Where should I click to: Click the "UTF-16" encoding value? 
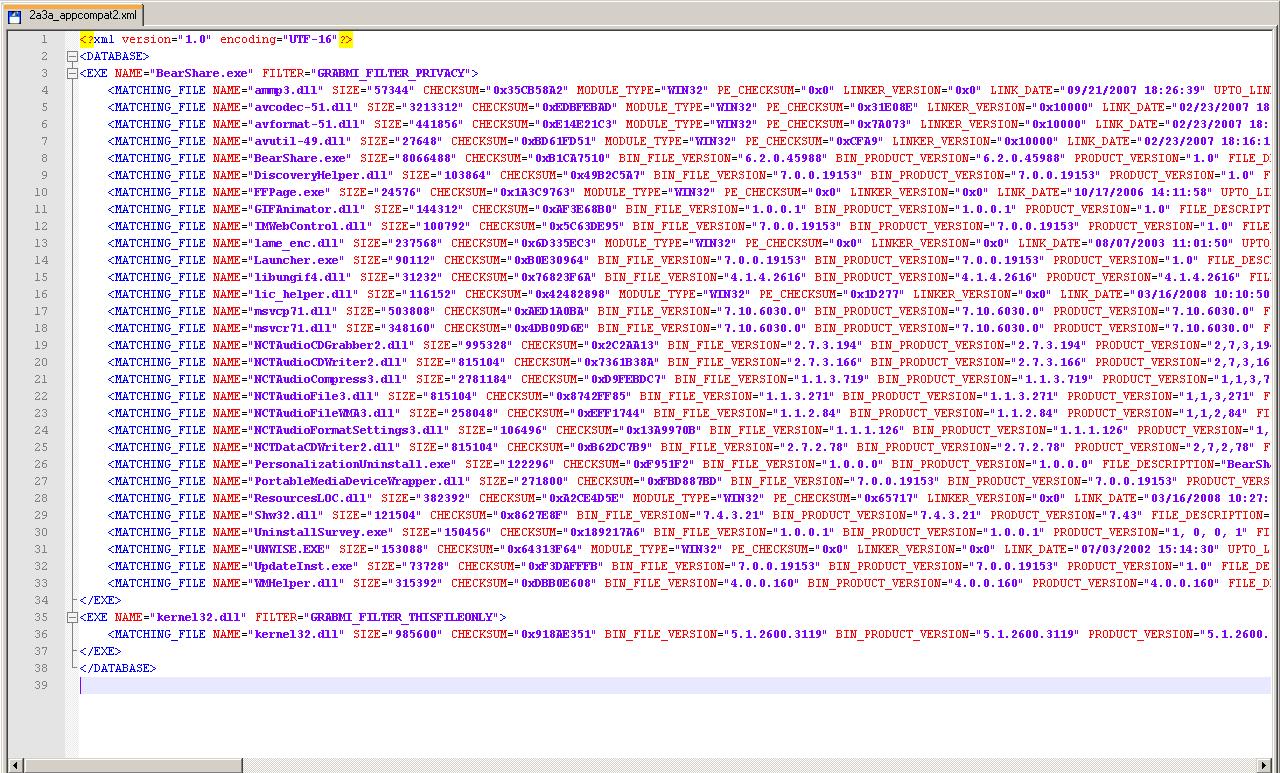click(x=313, y=39)
